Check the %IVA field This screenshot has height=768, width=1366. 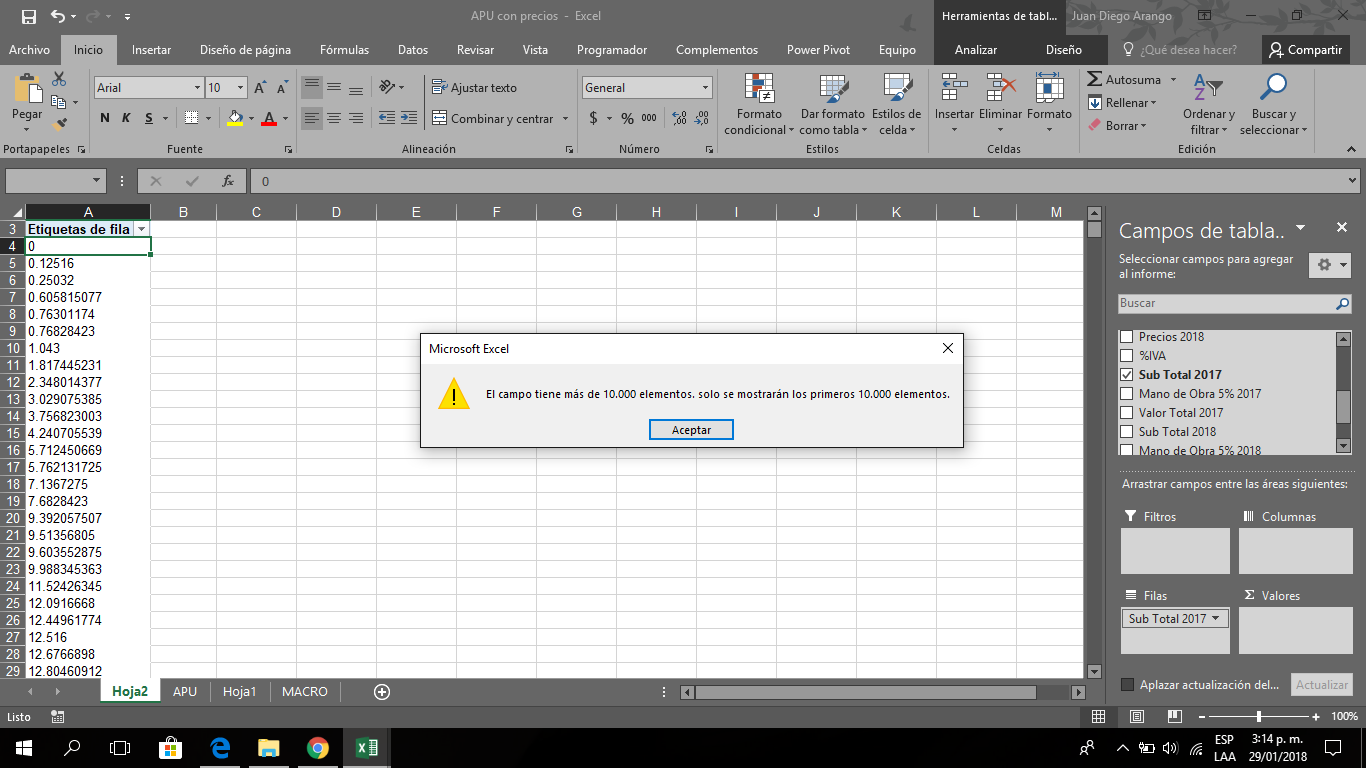1126,356
